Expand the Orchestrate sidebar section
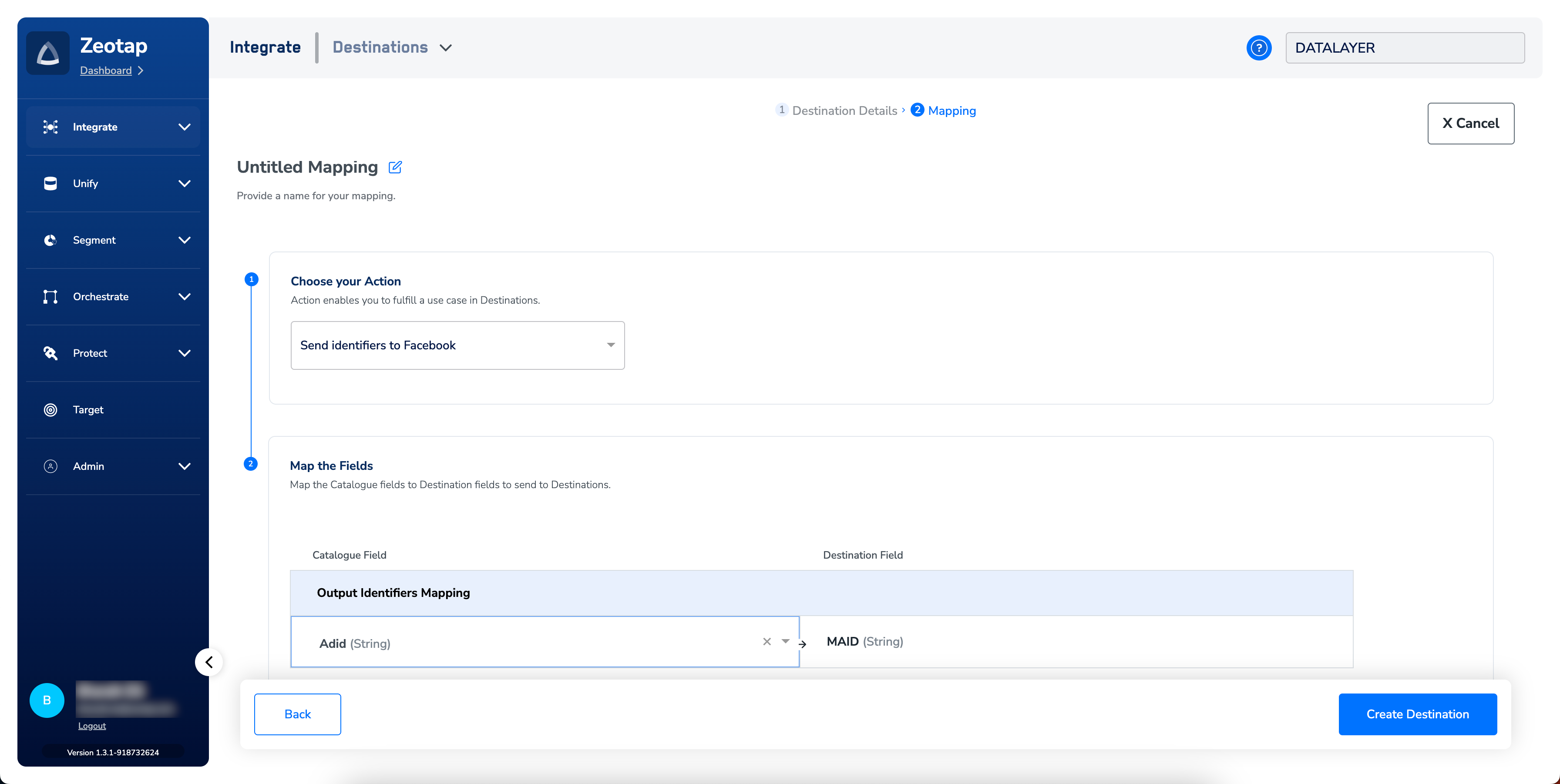The height and width of the screenshot is (784, 1560). pos(184,297)
